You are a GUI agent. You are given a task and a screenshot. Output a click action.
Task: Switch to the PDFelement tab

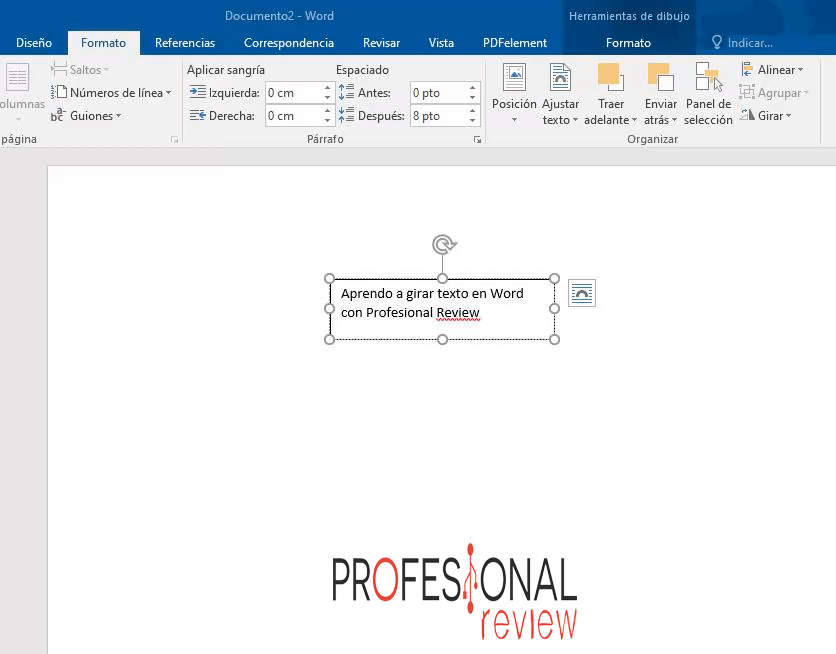coord(515,43)
